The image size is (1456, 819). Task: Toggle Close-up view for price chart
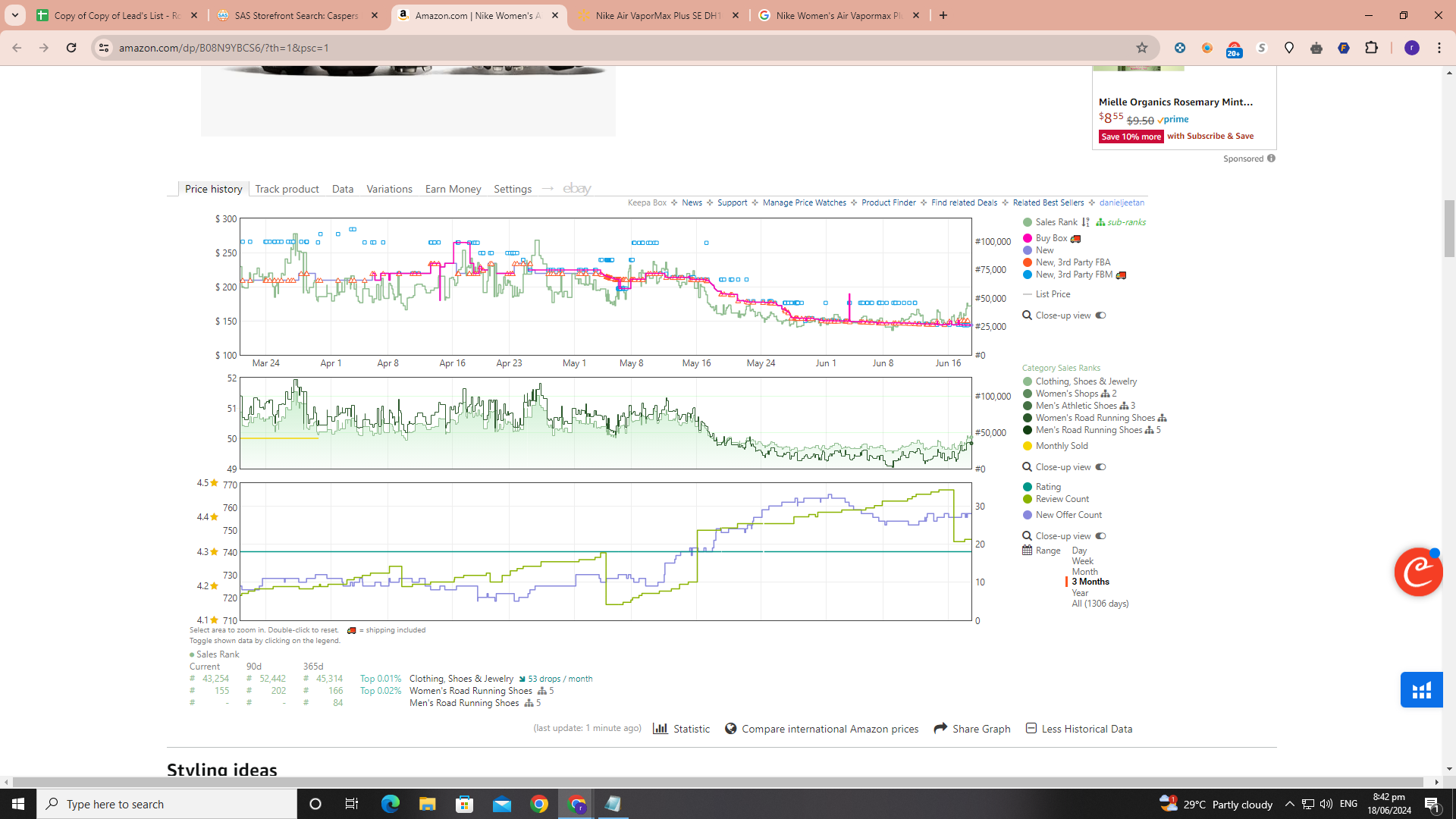[x=1100, y=315]
